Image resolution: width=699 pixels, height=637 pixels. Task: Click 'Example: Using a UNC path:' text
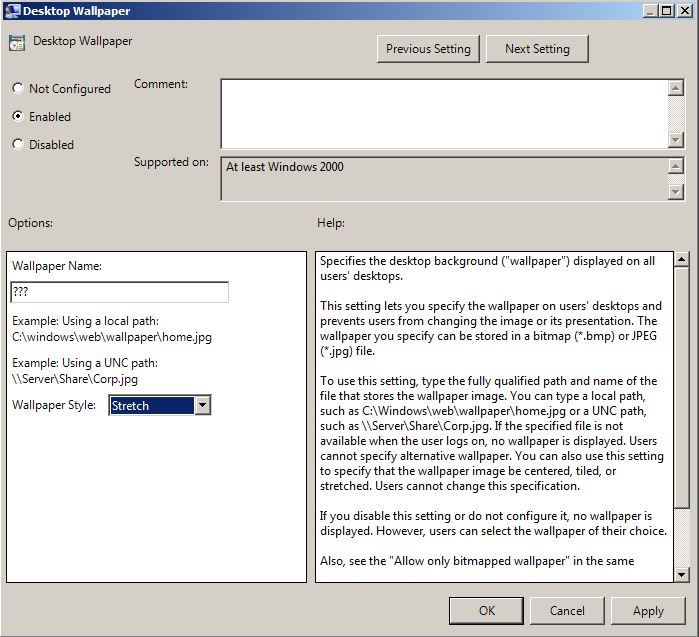pyautogui.click(x=85, y=363)
